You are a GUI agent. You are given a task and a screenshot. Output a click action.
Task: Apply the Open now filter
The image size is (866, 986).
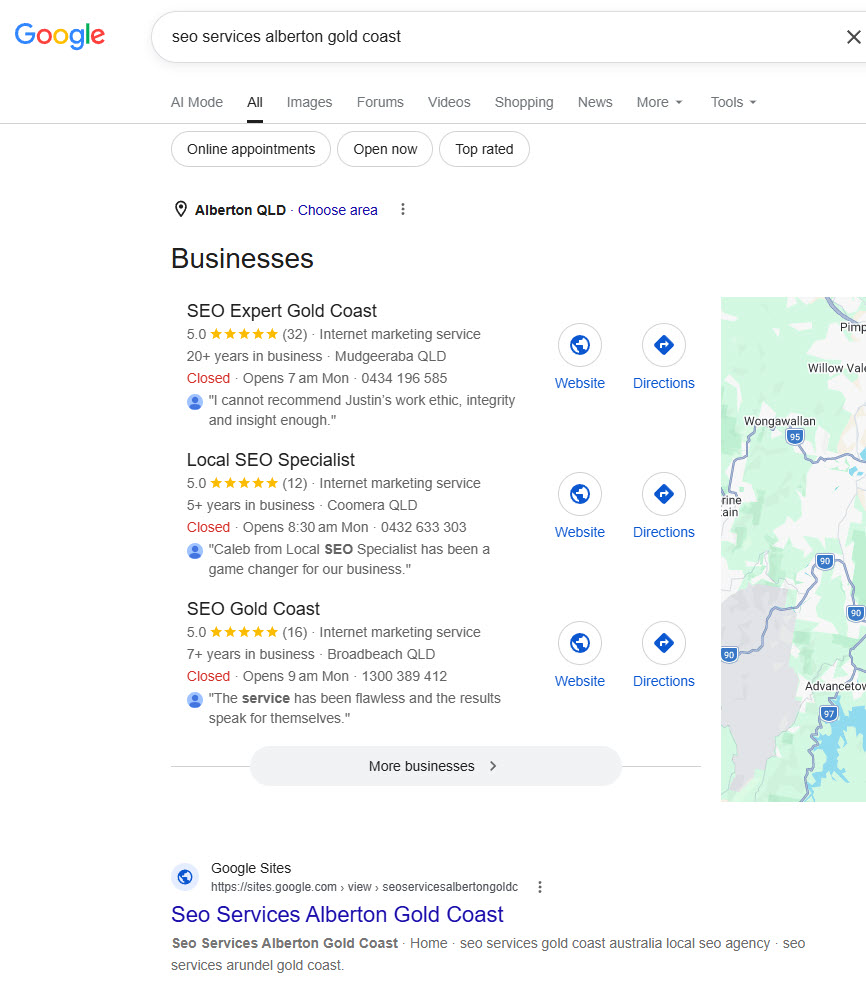coord(385,149)
